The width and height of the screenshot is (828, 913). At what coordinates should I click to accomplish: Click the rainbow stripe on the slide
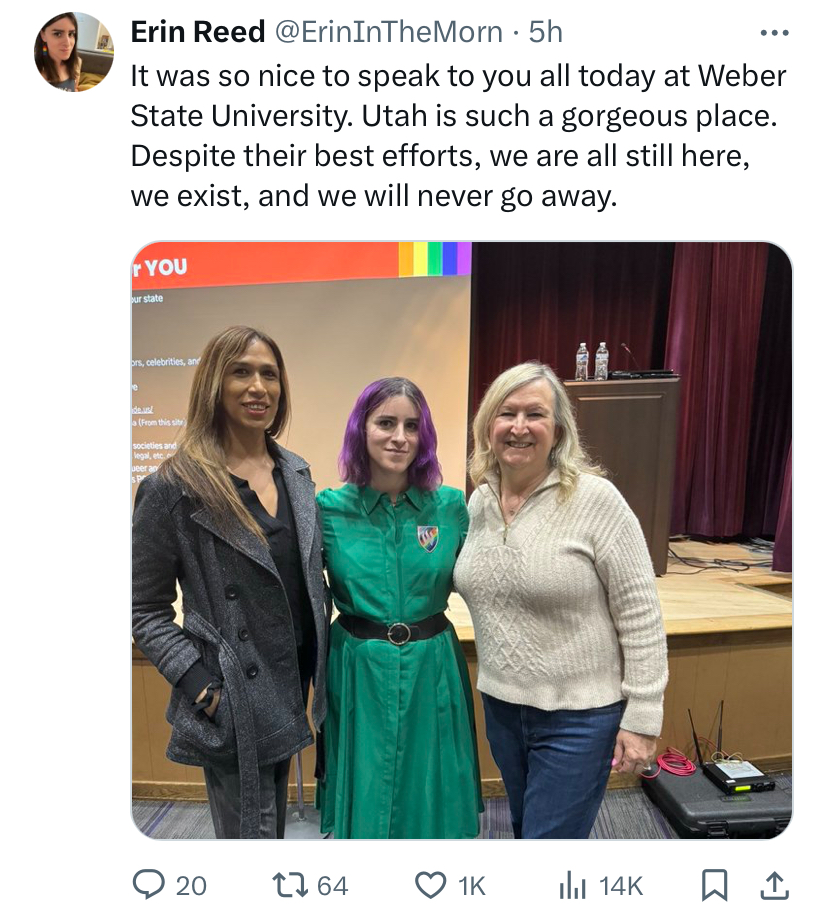tap(434, 259)
